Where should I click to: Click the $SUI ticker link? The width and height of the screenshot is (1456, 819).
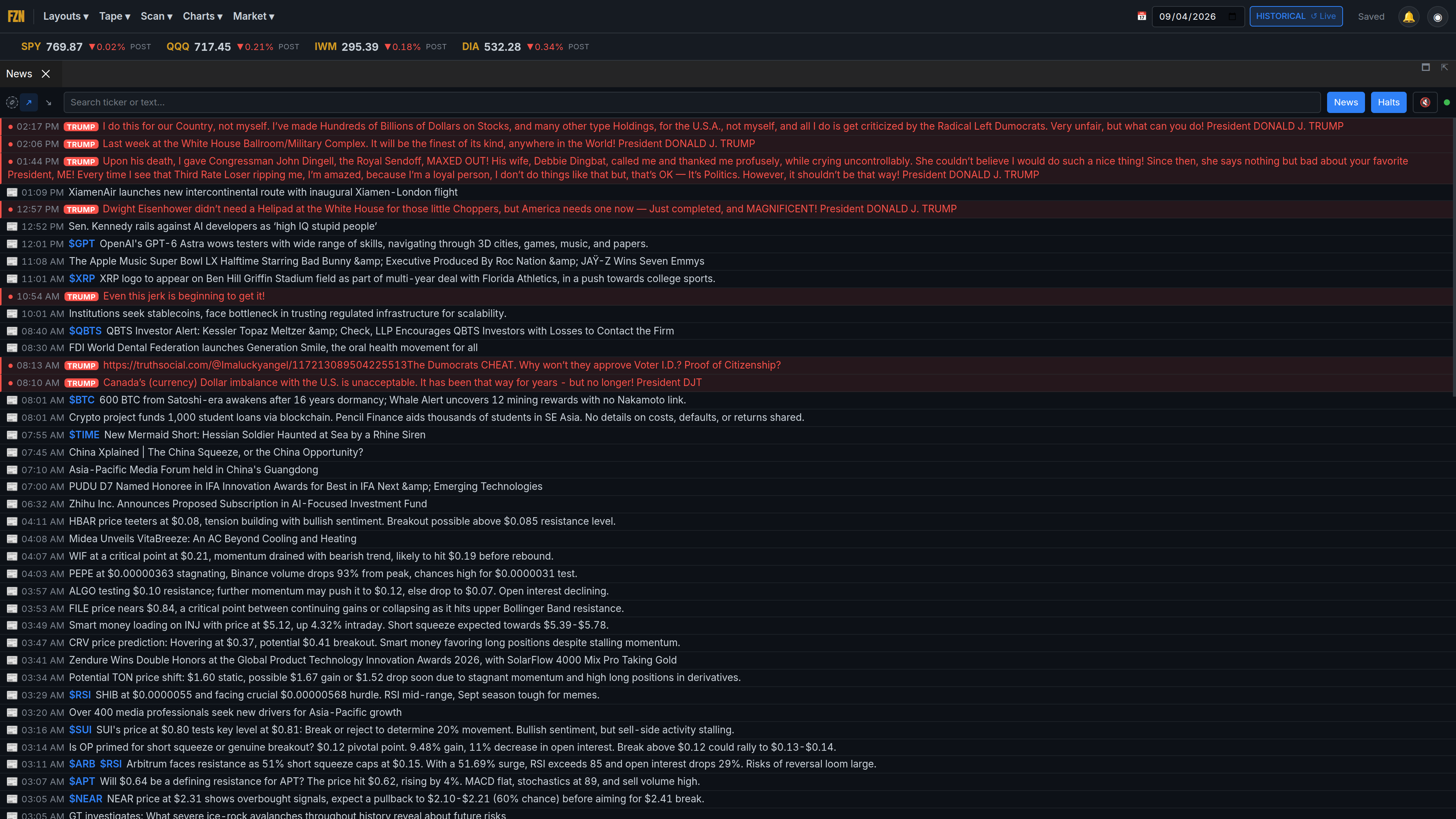tap(80, 730)
